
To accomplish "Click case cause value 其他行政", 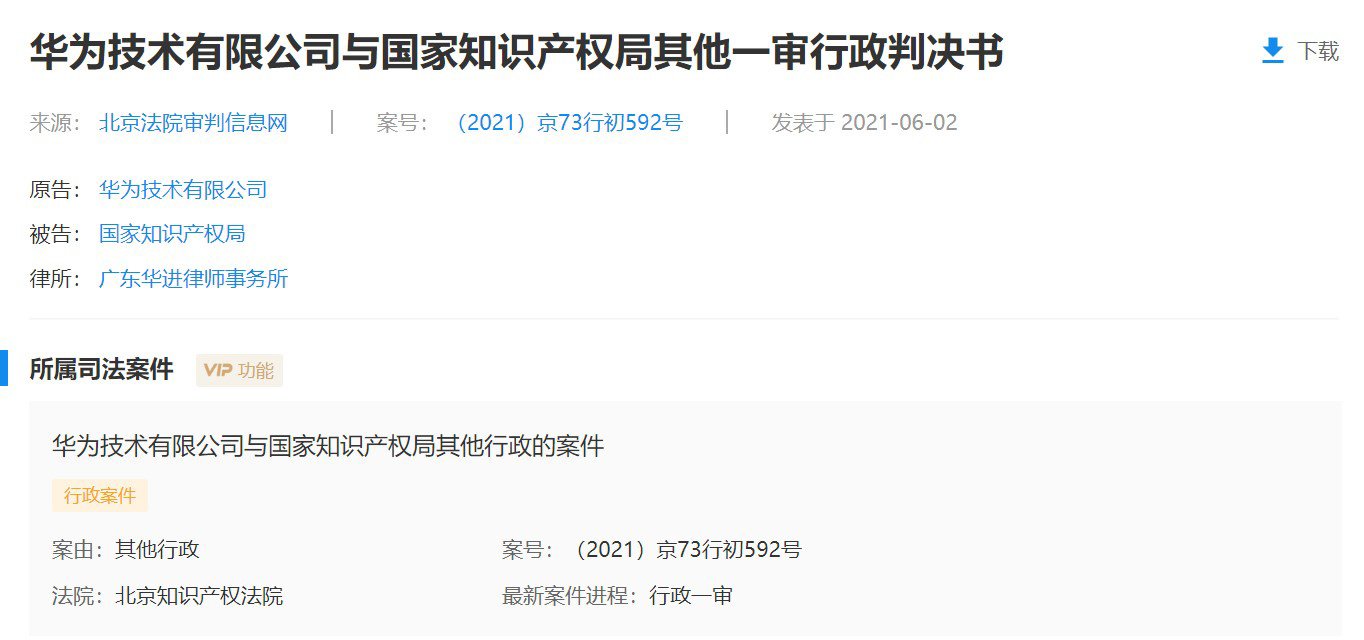I will pos(157,550).
